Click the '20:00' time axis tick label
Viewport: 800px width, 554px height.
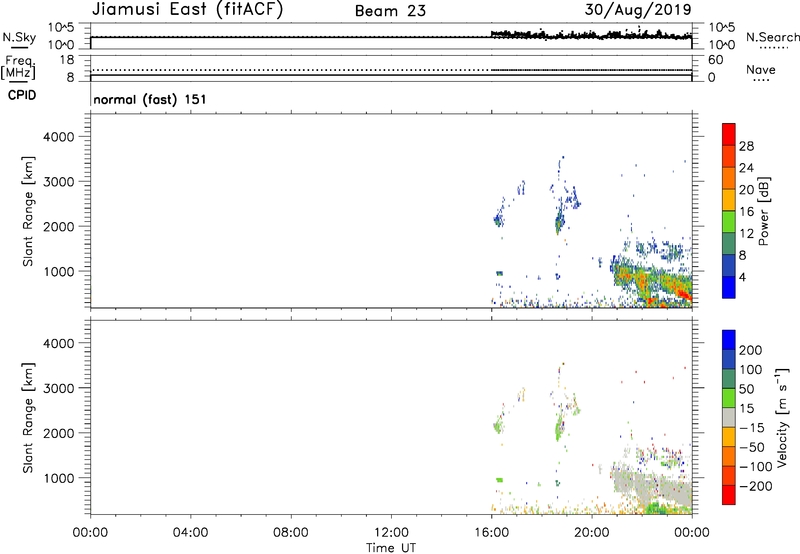[x=591, y=533]
